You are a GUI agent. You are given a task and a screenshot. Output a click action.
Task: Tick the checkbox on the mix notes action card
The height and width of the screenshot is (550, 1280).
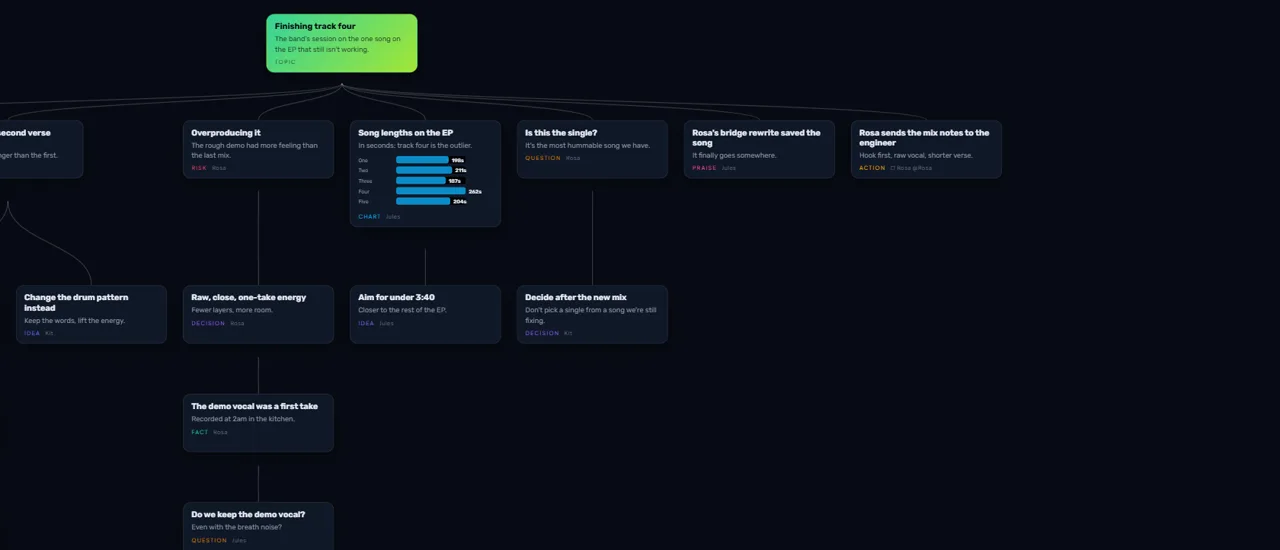click(893, 168)
